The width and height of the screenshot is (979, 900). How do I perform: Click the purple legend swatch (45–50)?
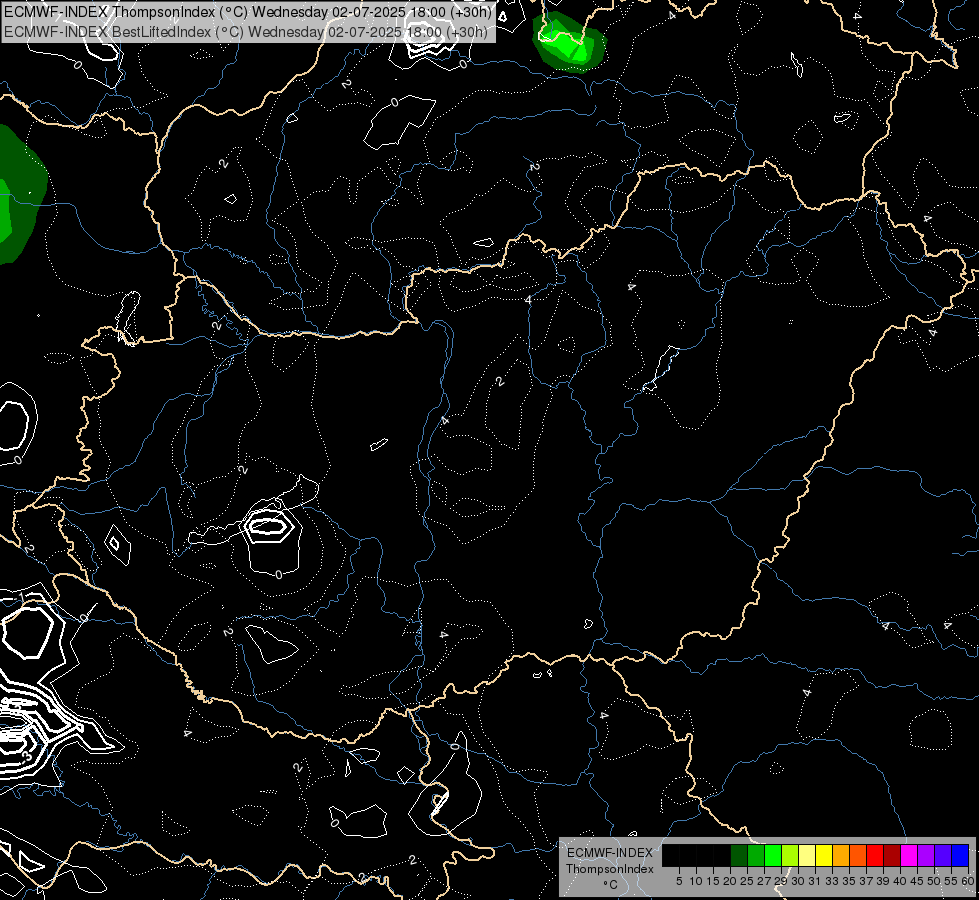click(x=926, y=855)
